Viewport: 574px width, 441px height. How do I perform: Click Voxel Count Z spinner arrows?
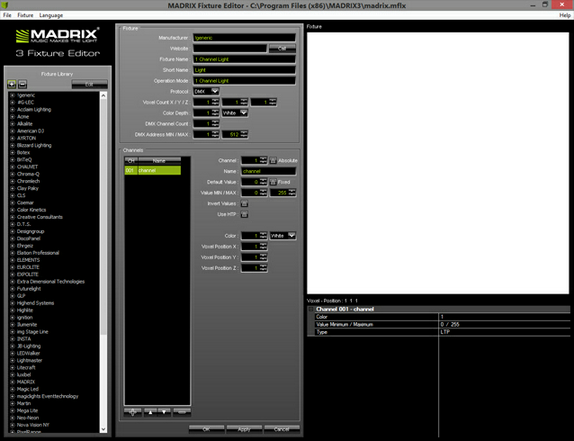[x=273, y=102]
